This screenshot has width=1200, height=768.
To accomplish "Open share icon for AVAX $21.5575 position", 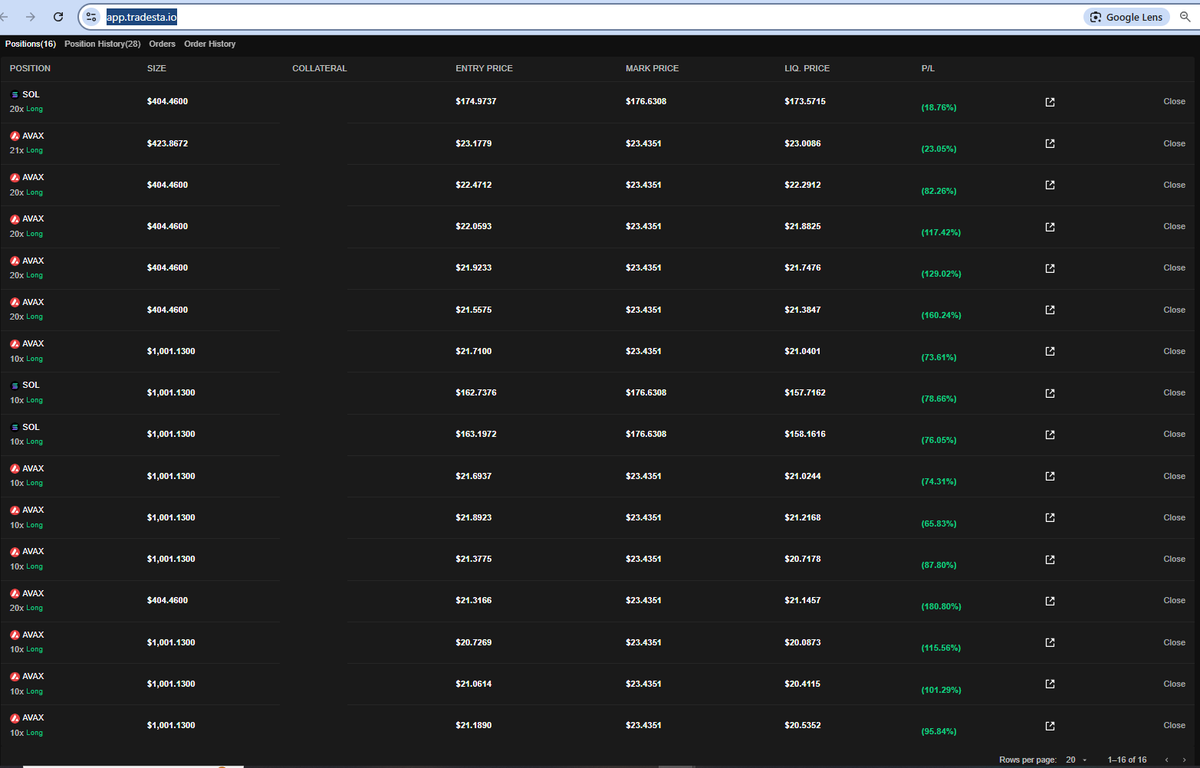I will click(1050, 310).
